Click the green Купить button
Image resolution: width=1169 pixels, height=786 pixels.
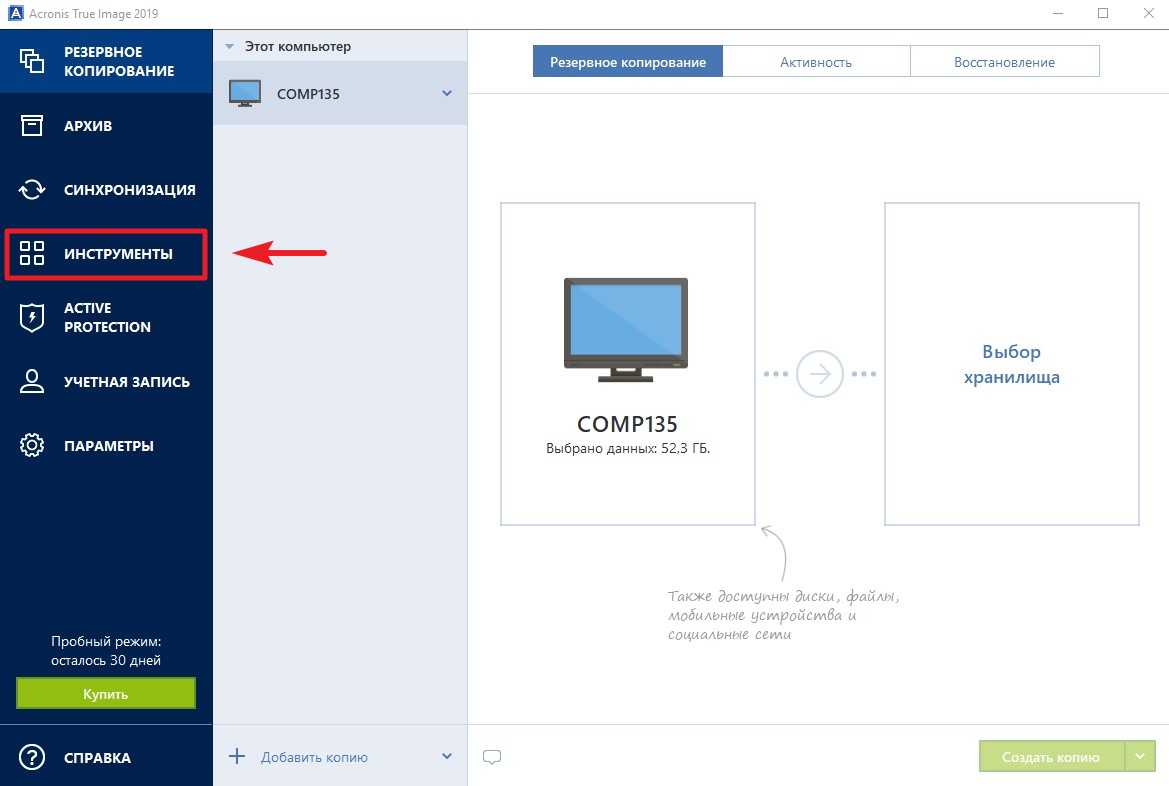[x=106, y=694]
